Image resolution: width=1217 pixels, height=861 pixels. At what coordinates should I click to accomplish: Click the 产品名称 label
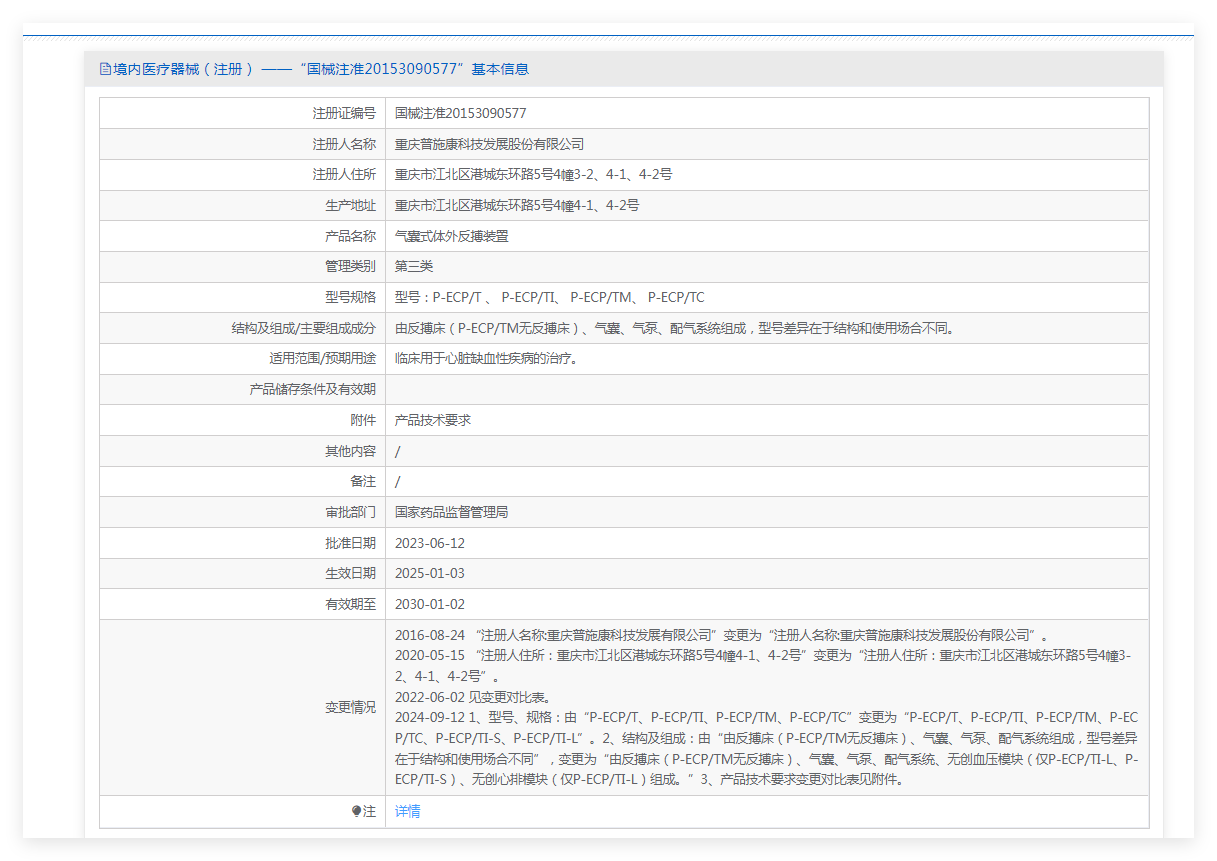(x=351, y=237)
